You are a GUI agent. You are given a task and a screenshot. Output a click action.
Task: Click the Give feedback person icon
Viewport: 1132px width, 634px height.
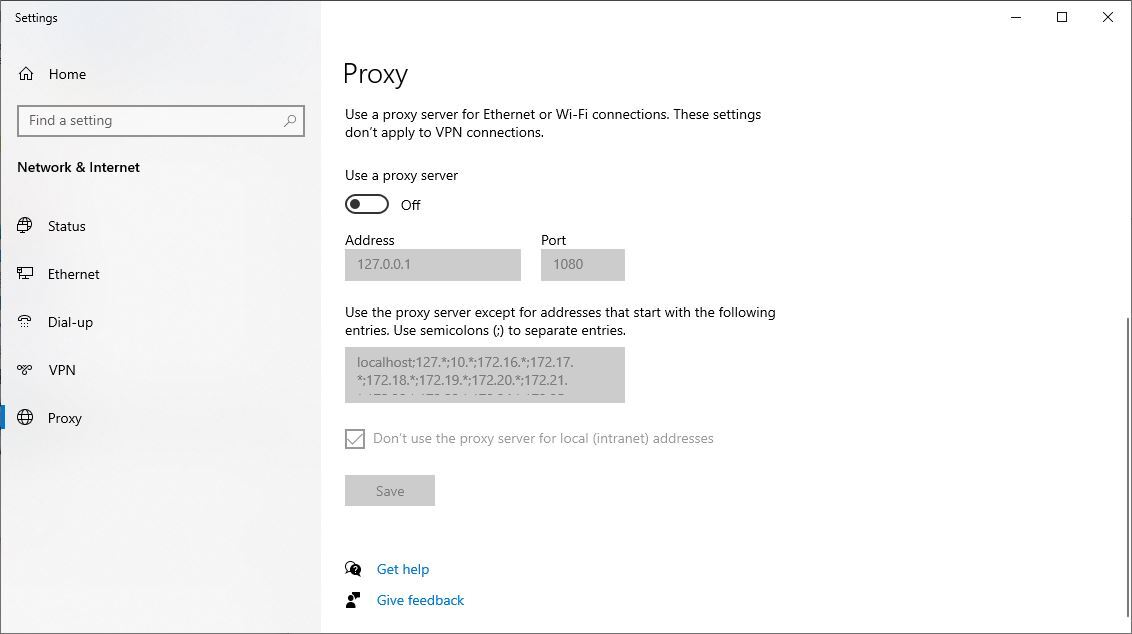click(353, 600)
